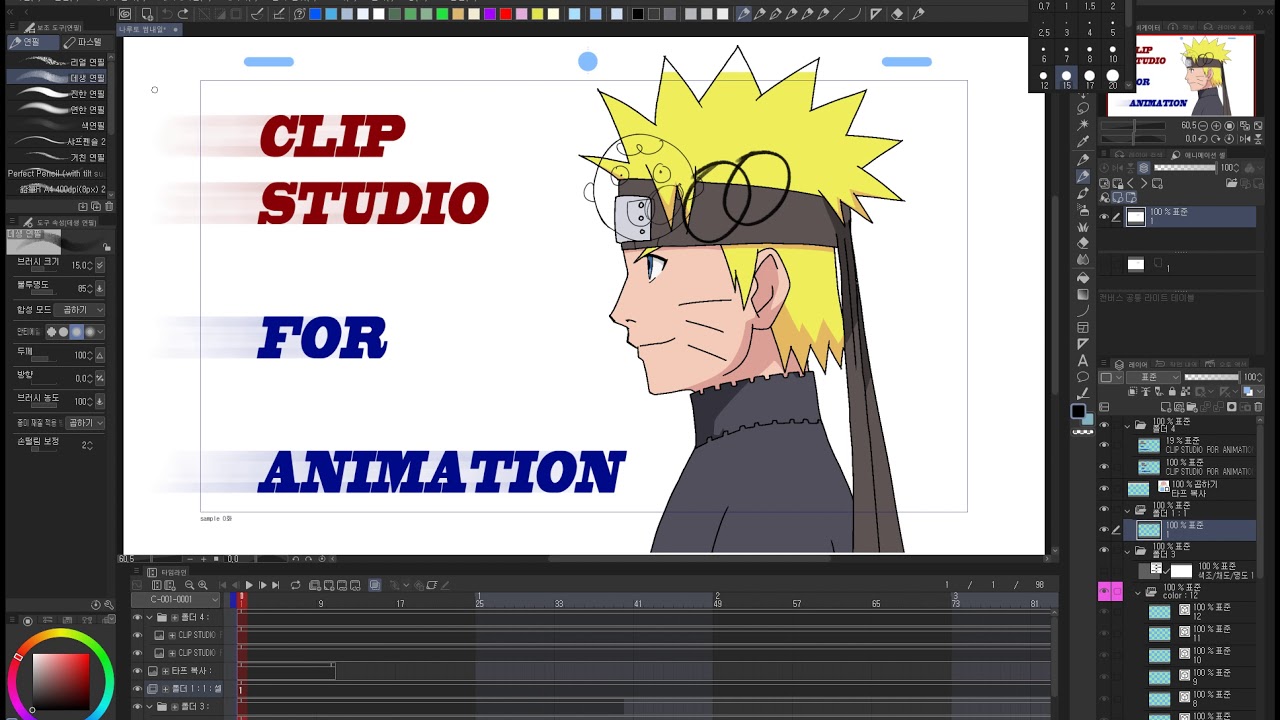The height and width of the screenshot is (720, 1280).
Task: Hide 타프 복사 track in timeline
Action: coord(138,671)
